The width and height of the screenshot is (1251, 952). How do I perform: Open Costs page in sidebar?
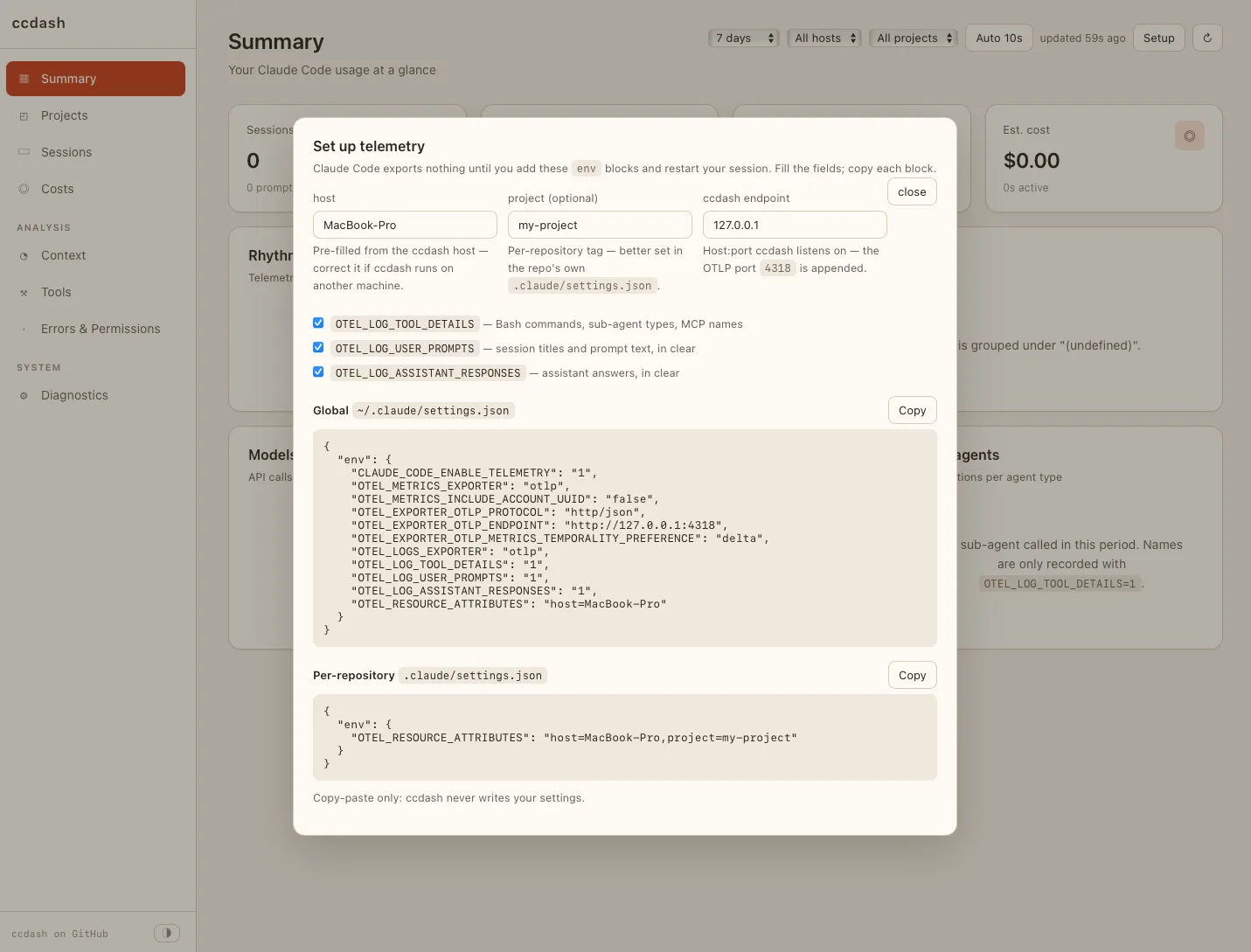click(x=95, y=189)
